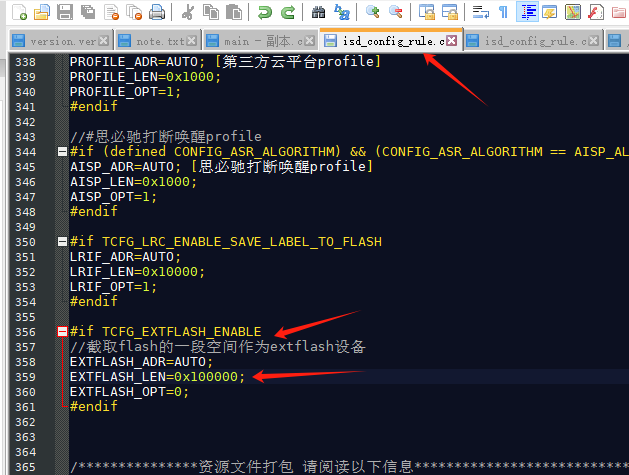Switch to the version.ver tab
Screen dimensions: 629x475
point(59,41)
